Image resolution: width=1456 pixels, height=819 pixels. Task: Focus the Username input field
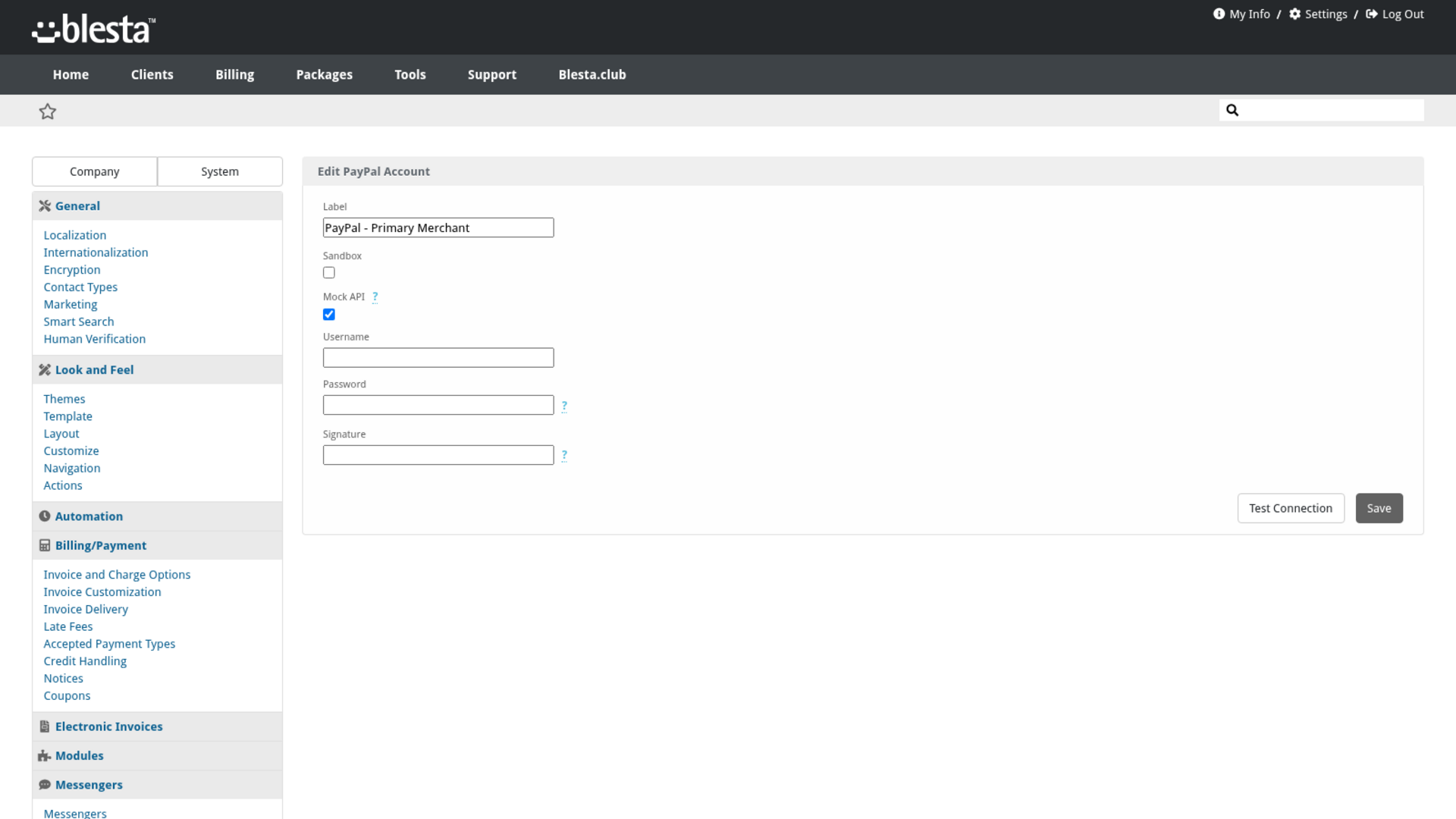tap(438, 358)
